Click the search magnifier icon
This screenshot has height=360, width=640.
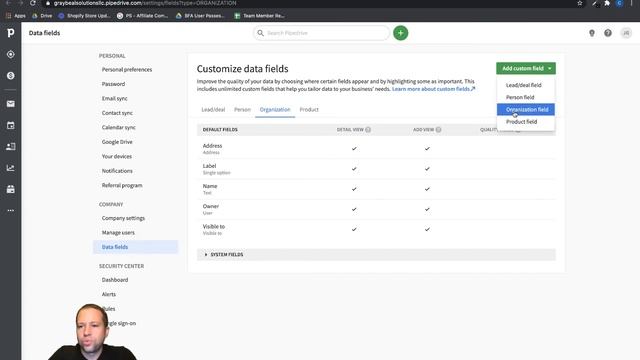coord(260,33)
